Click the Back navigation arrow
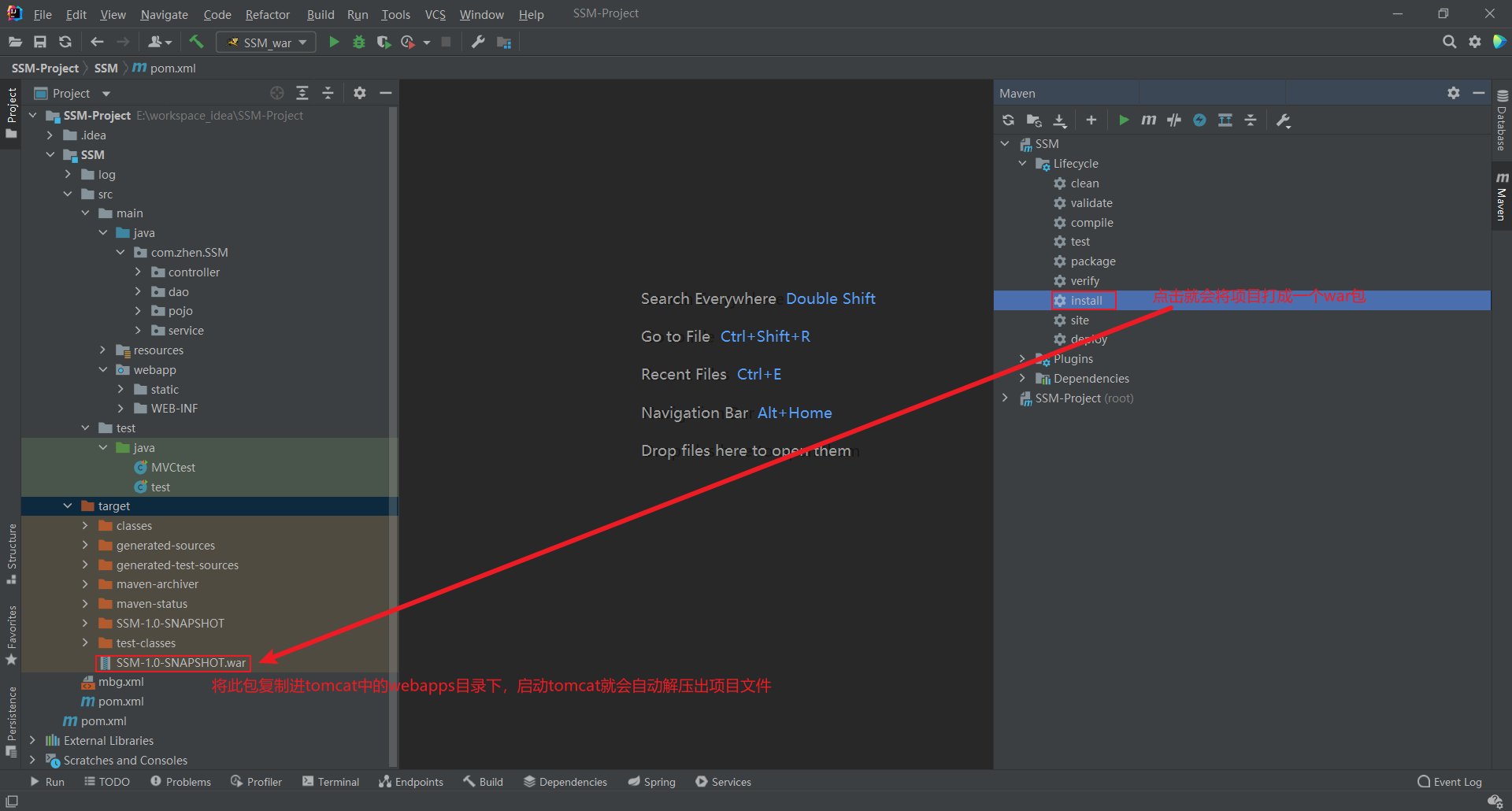Image resolution: width=1512 pixels, height=811 pixels. click(x=97, y=42)
